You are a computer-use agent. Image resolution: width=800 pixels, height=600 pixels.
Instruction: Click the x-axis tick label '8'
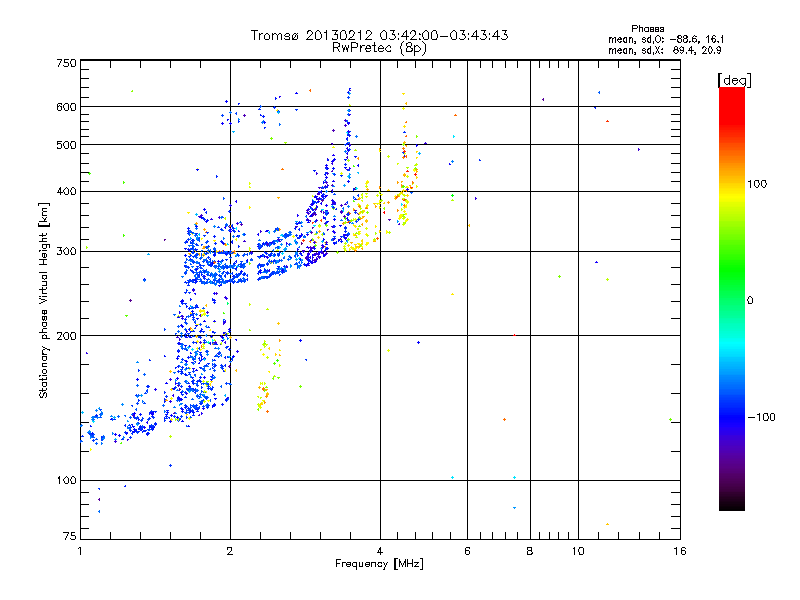pos(530,551)
